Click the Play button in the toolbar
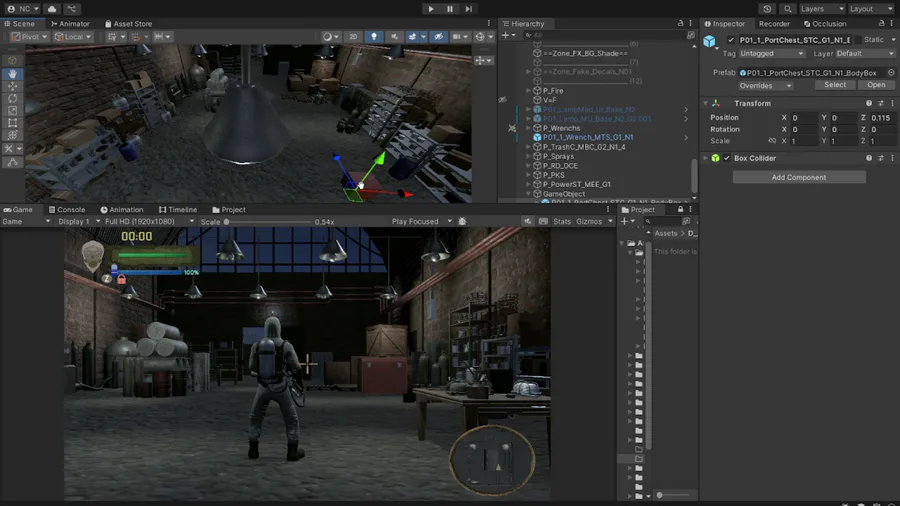Screen dimensions: 900x506 430,9
